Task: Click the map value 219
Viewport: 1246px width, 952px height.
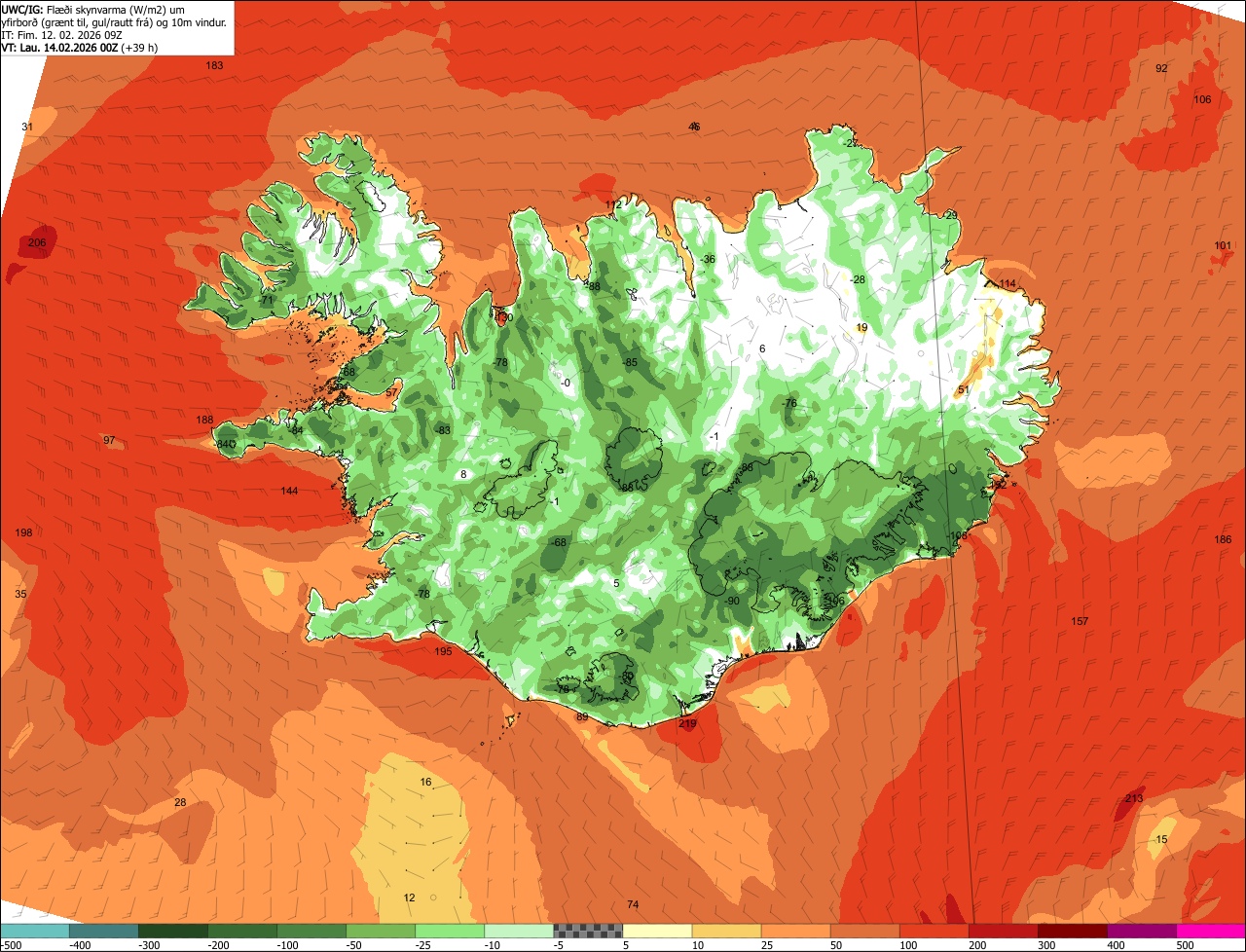Action: 687,723
